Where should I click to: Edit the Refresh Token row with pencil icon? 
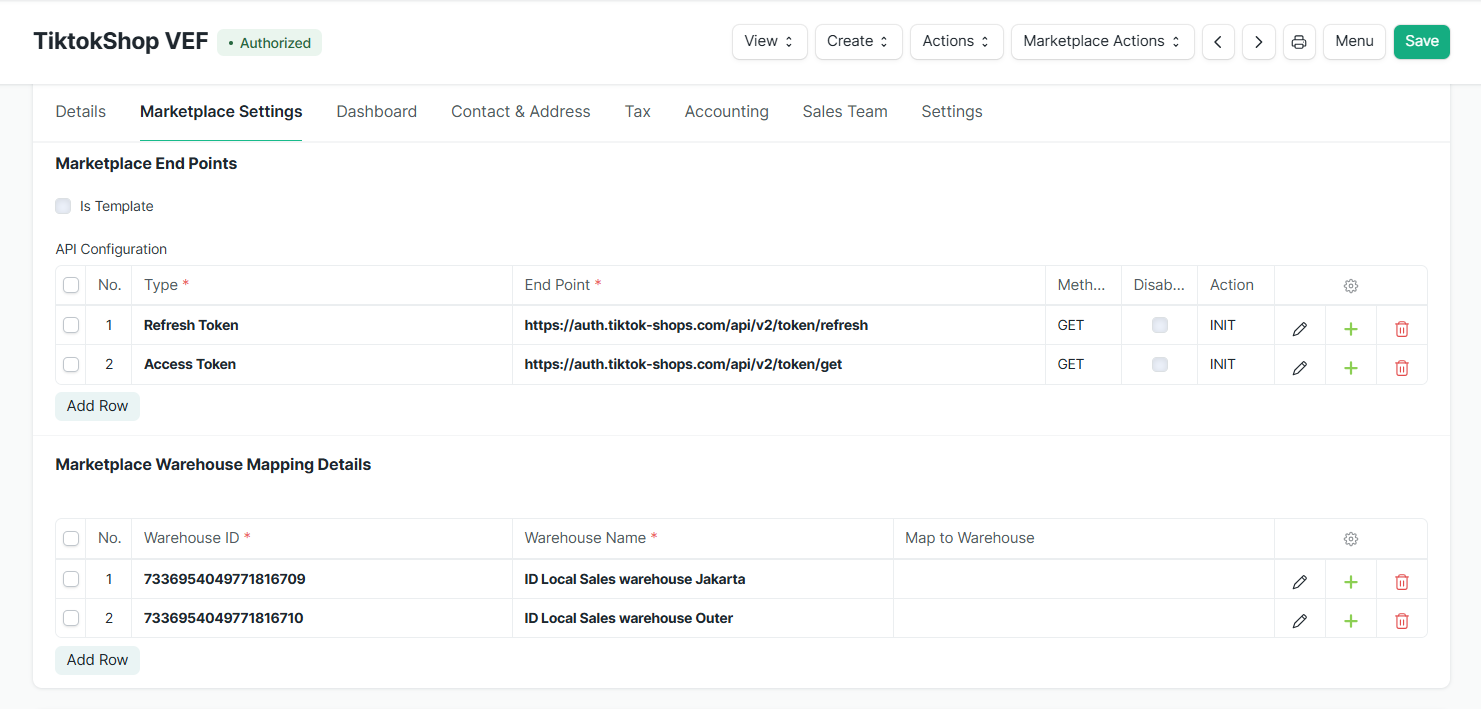point(1300,329)
